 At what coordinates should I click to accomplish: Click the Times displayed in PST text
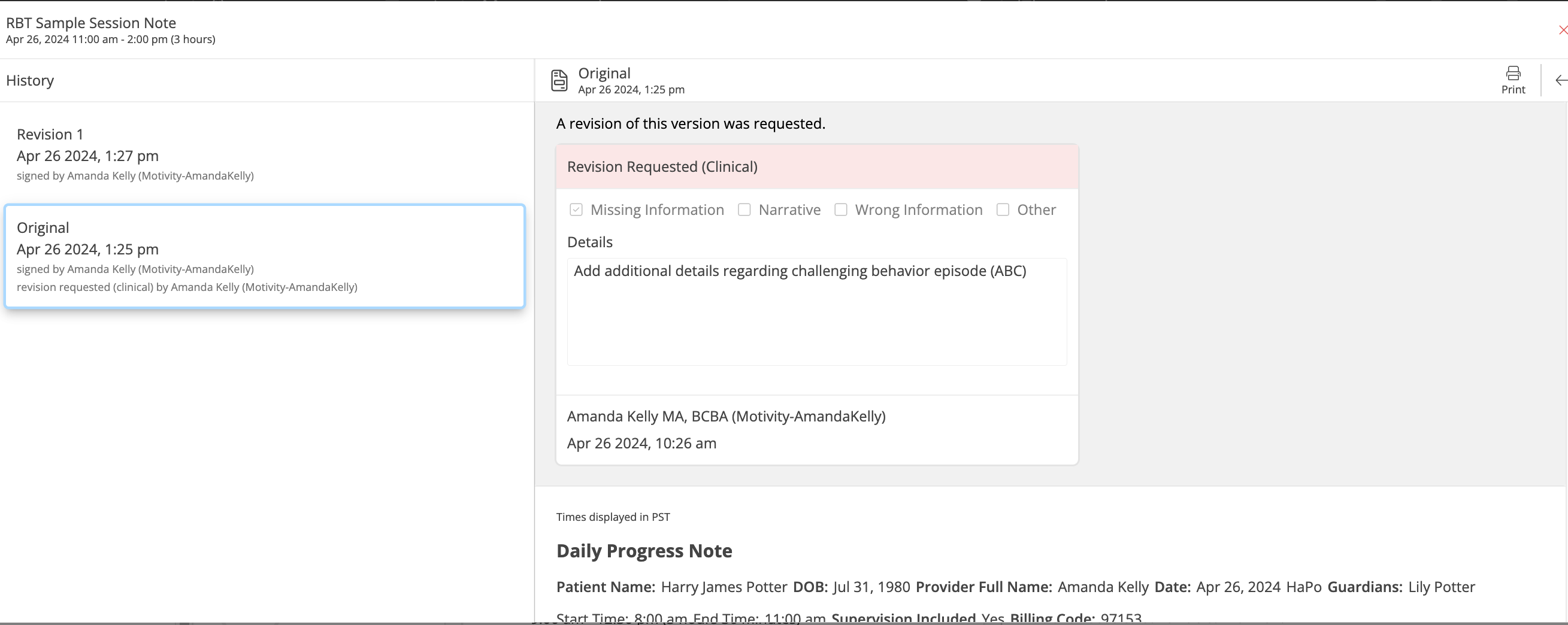pos(612,517)
